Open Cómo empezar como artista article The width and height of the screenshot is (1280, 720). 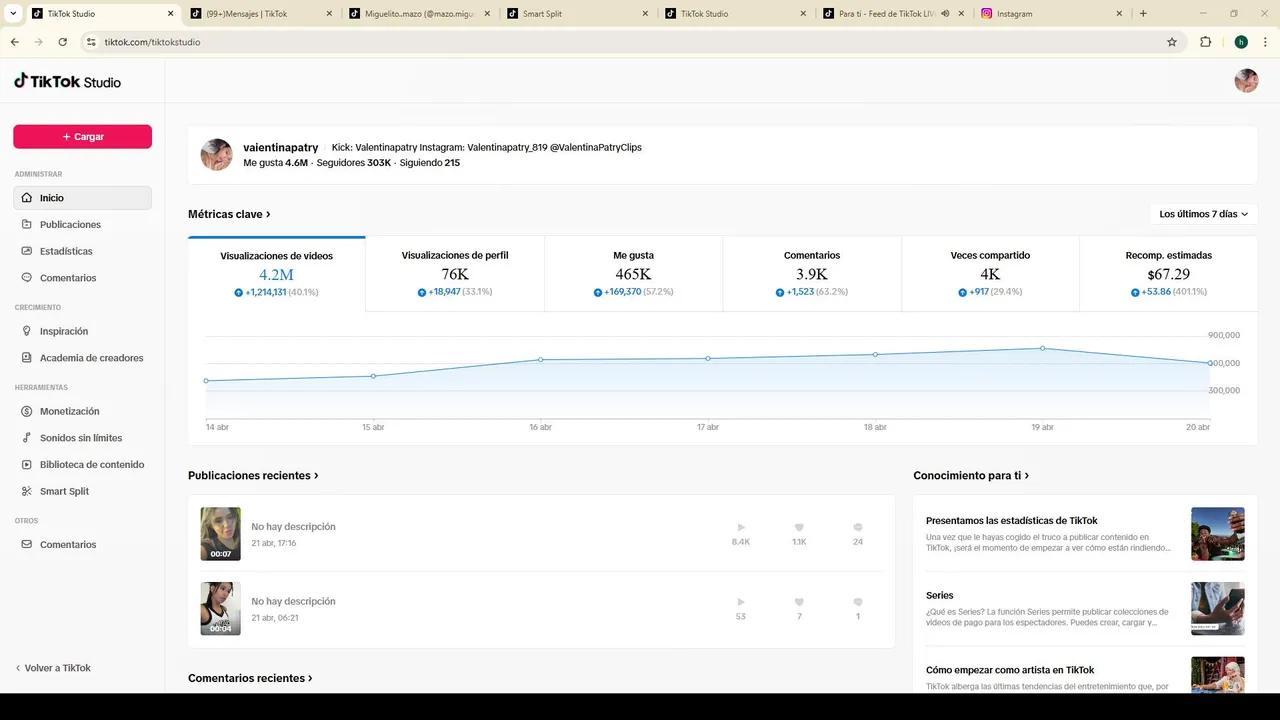(1084, 674)
